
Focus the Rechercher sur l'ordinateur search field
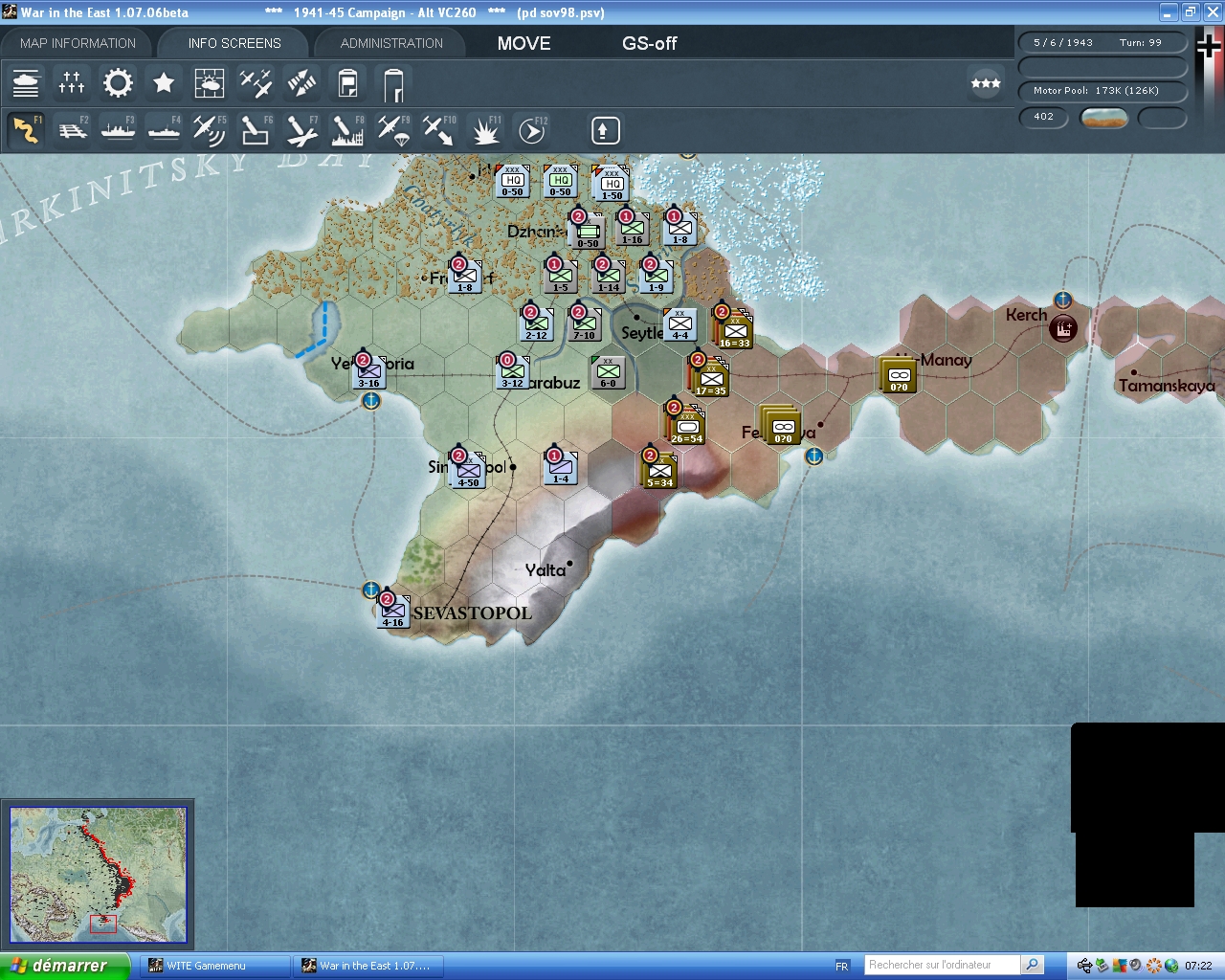click(x=942, y=965)
